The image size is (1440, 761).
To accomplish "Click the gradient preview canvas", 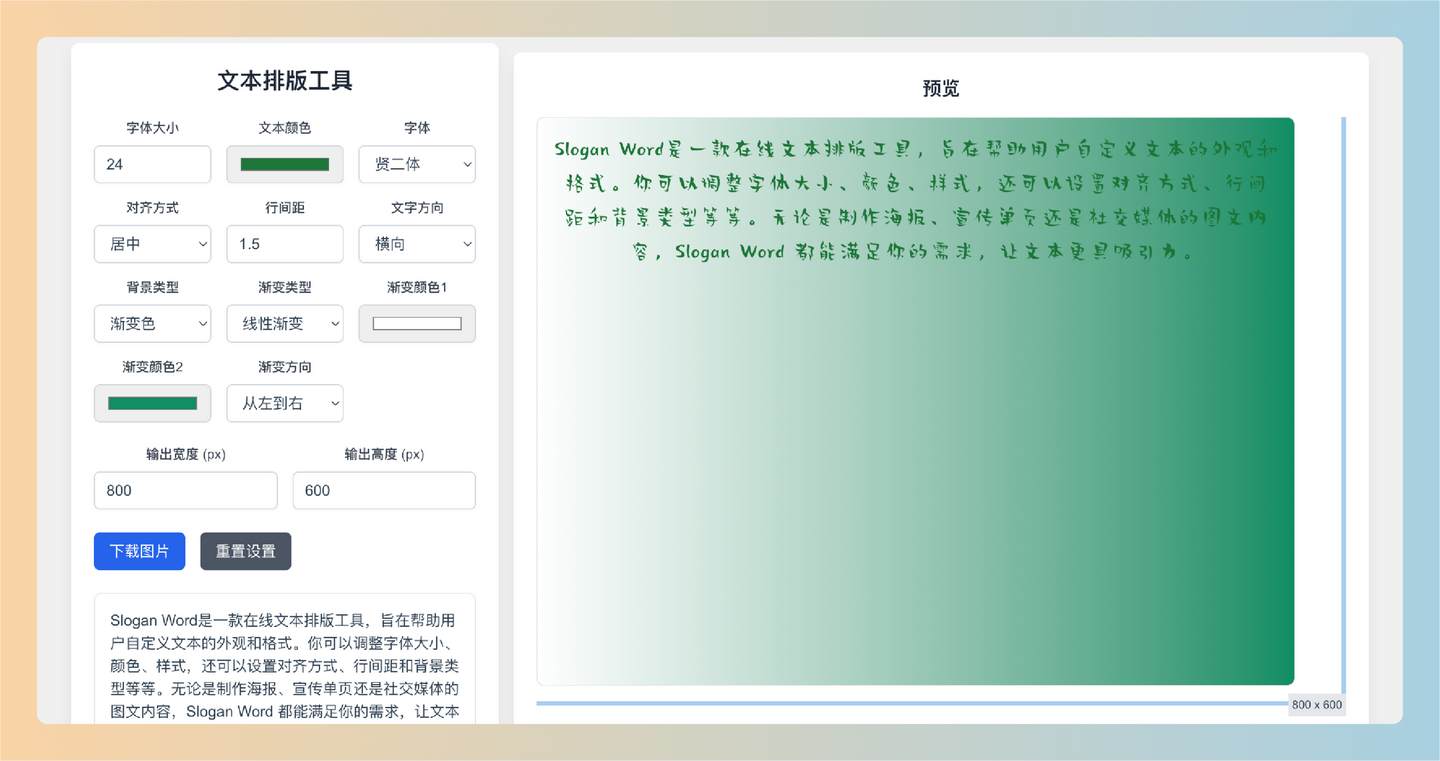I will pos(915,401).
